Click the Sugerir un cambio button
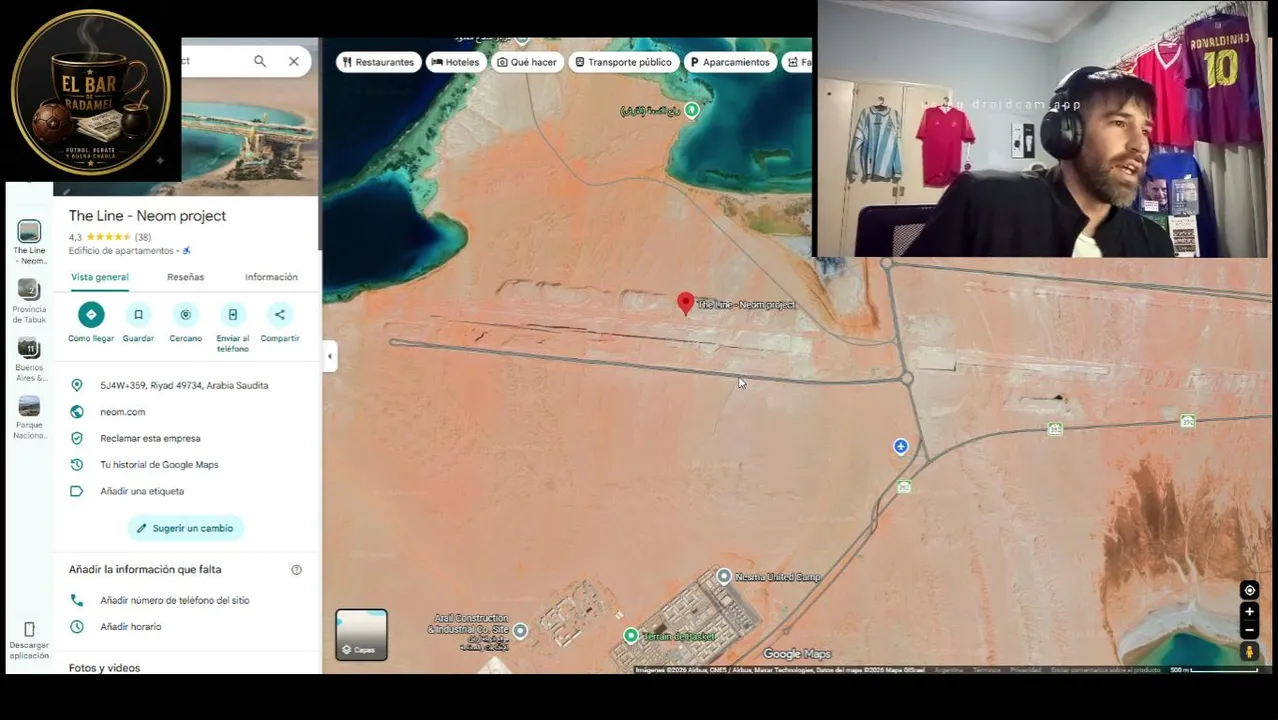The width and height of the screenshot is (1278, 720). click(185, 528)
